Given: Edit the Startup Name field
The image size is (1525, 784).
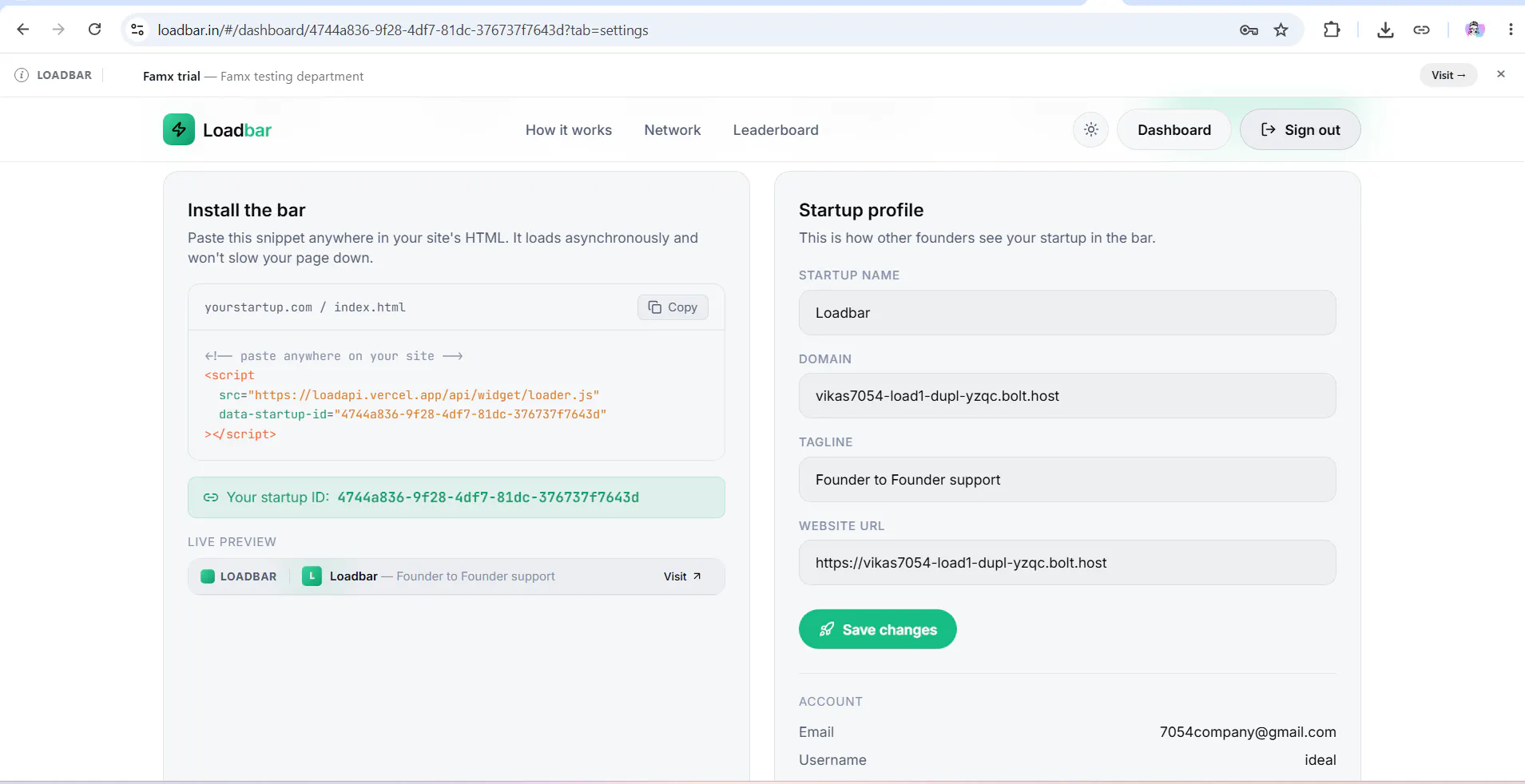Looking at the screenshot, I should click(1067, 313).
